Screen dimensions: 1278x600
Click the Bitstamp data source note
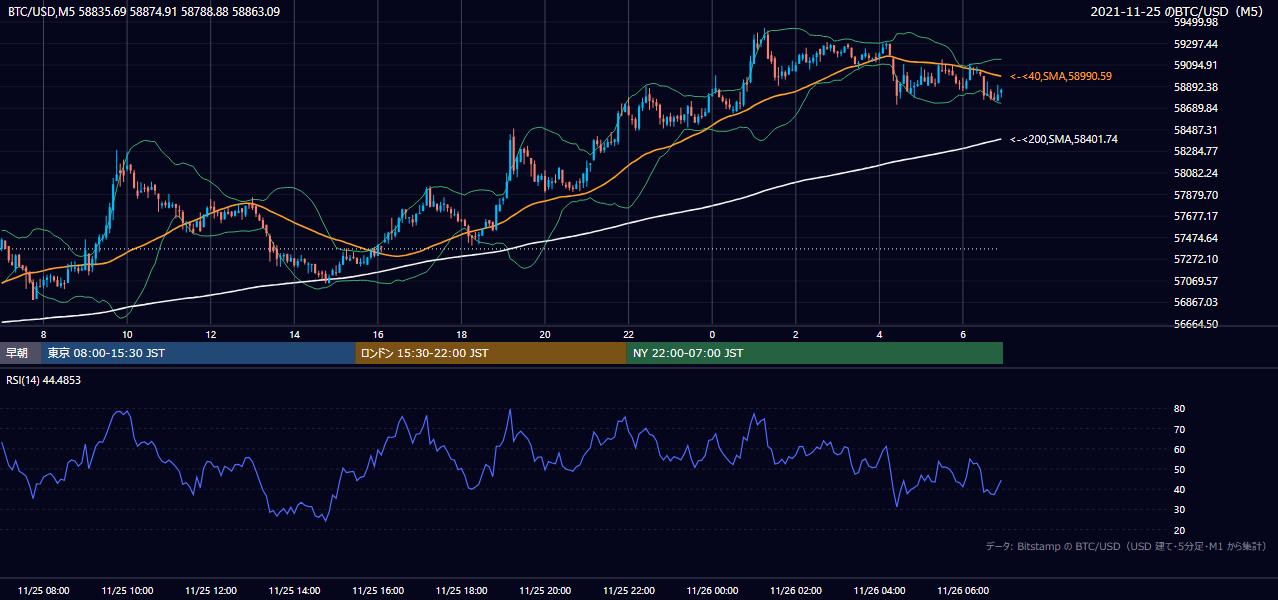pos(1126,546)
